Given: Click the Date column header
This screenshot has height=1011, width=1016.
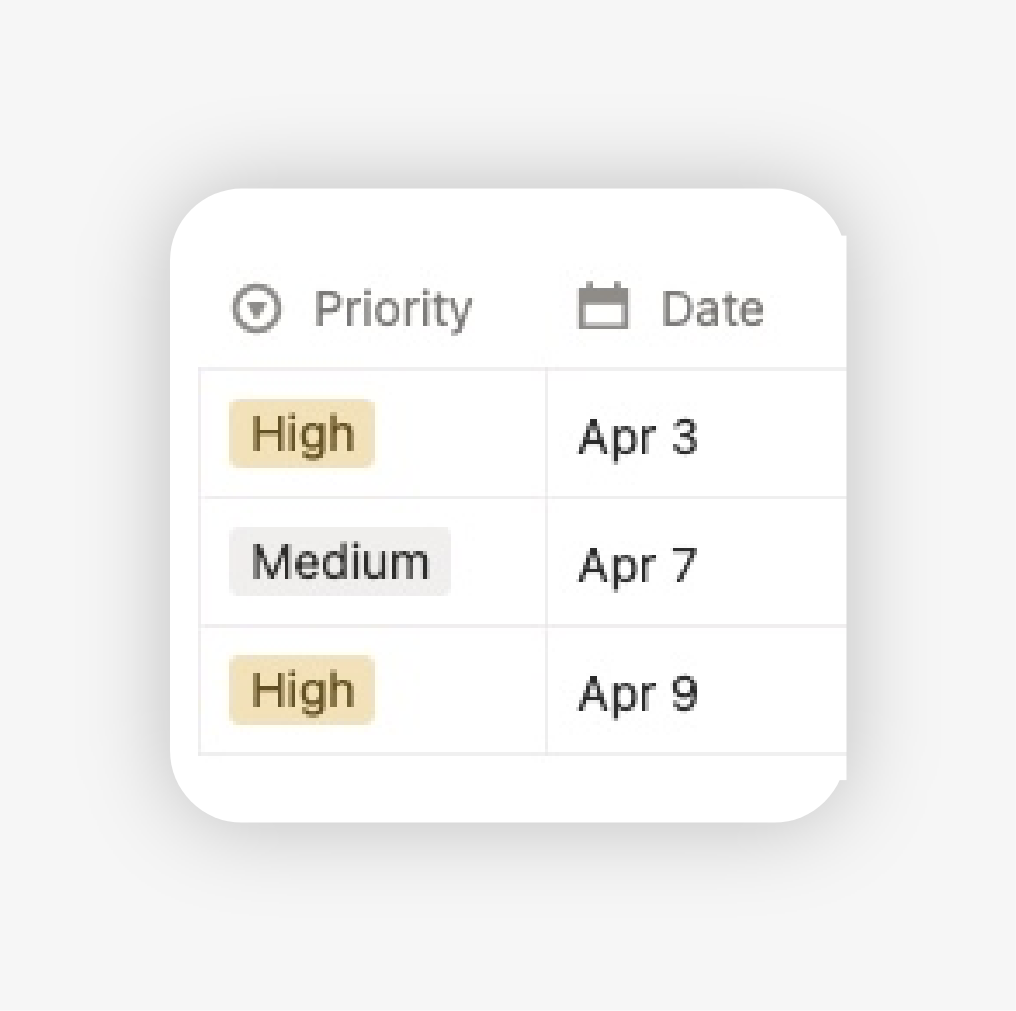Looking at the screenshot, I should click(x=712, y=308).
